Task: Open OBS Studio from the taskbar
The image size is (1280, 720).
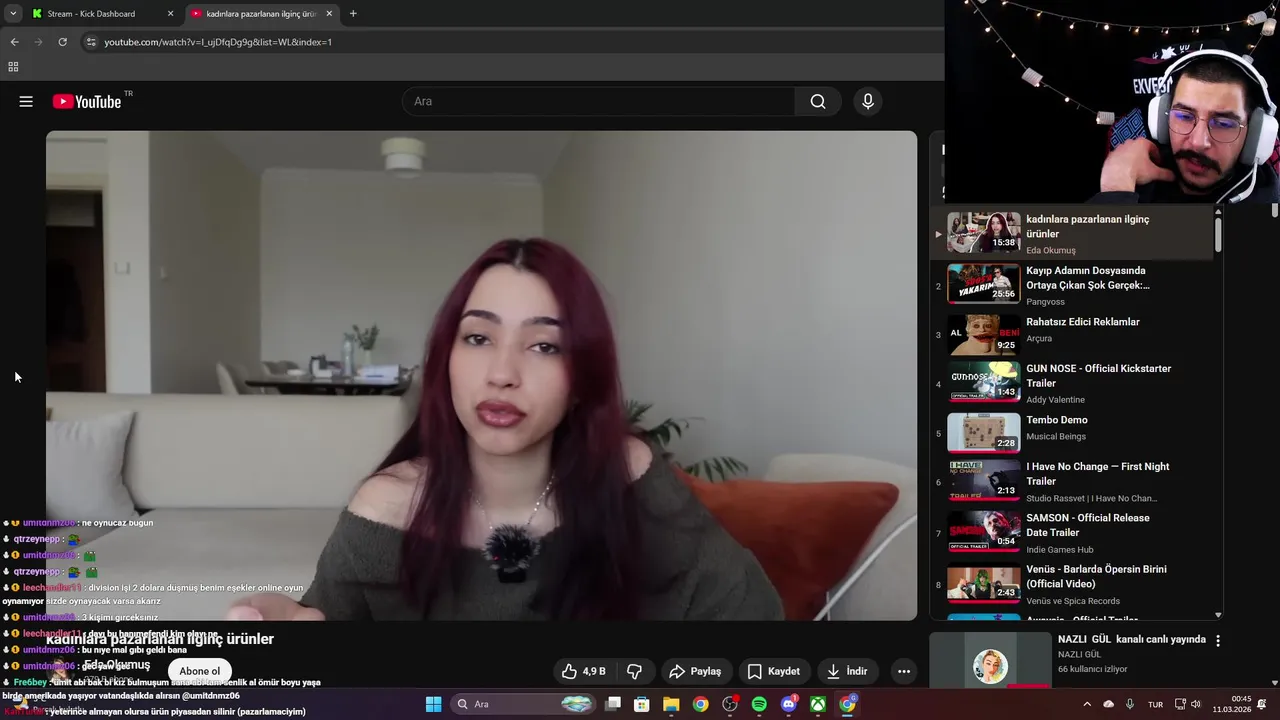Action: [x=730, y=704]
